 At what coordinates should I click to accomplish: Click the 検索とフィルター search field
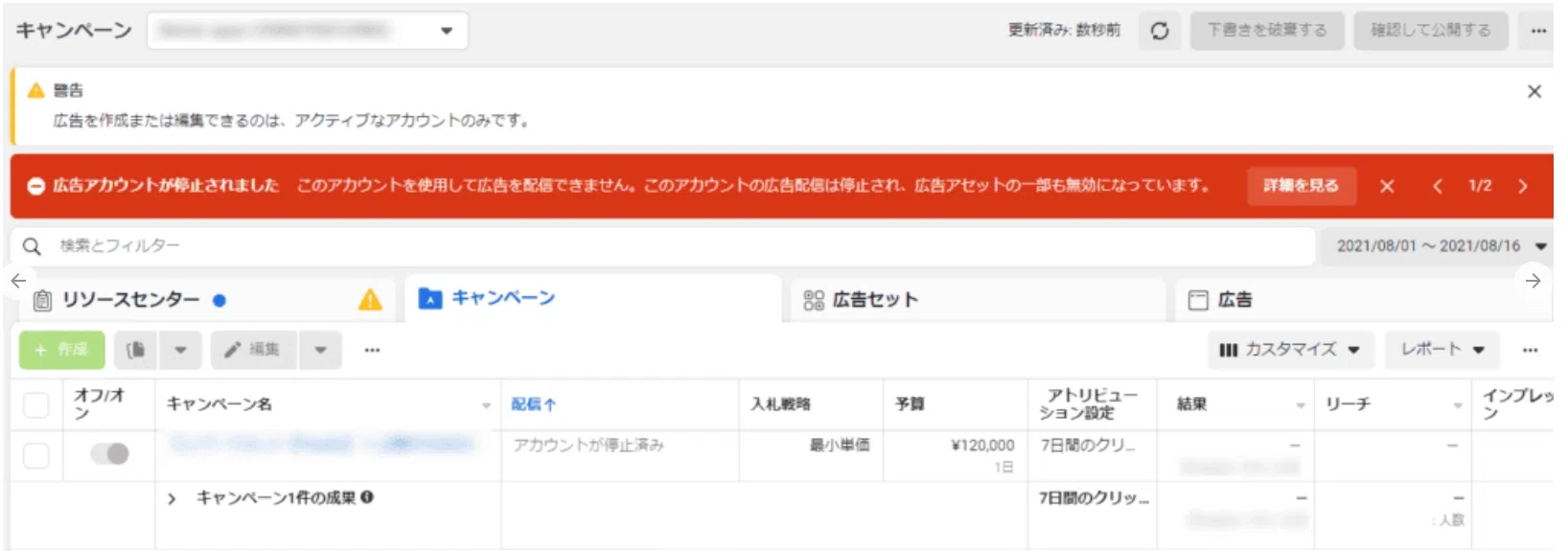(662, 246)
